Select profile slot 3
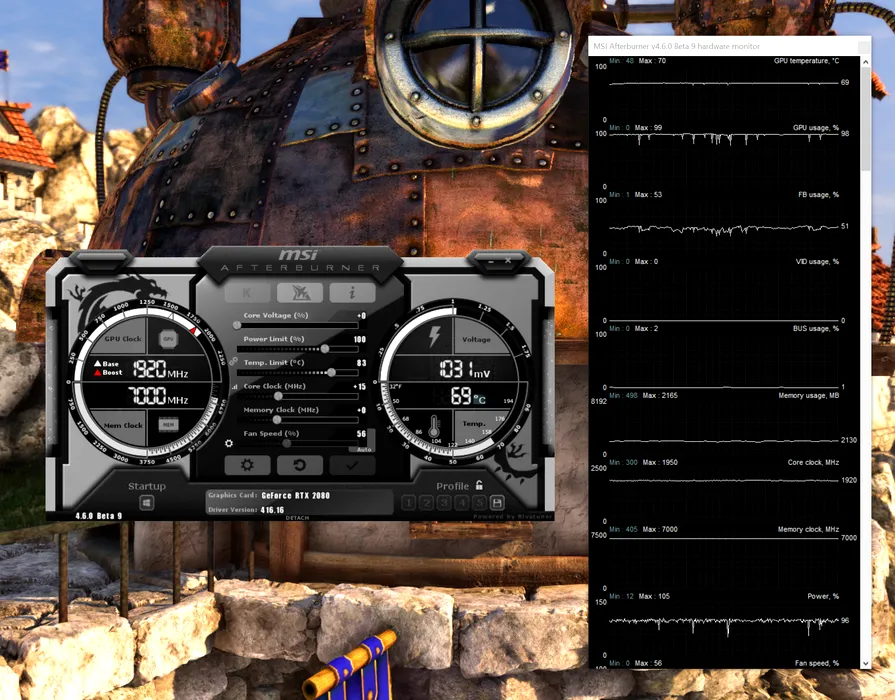This screenshot has height=700, width=895. point(444,503)
